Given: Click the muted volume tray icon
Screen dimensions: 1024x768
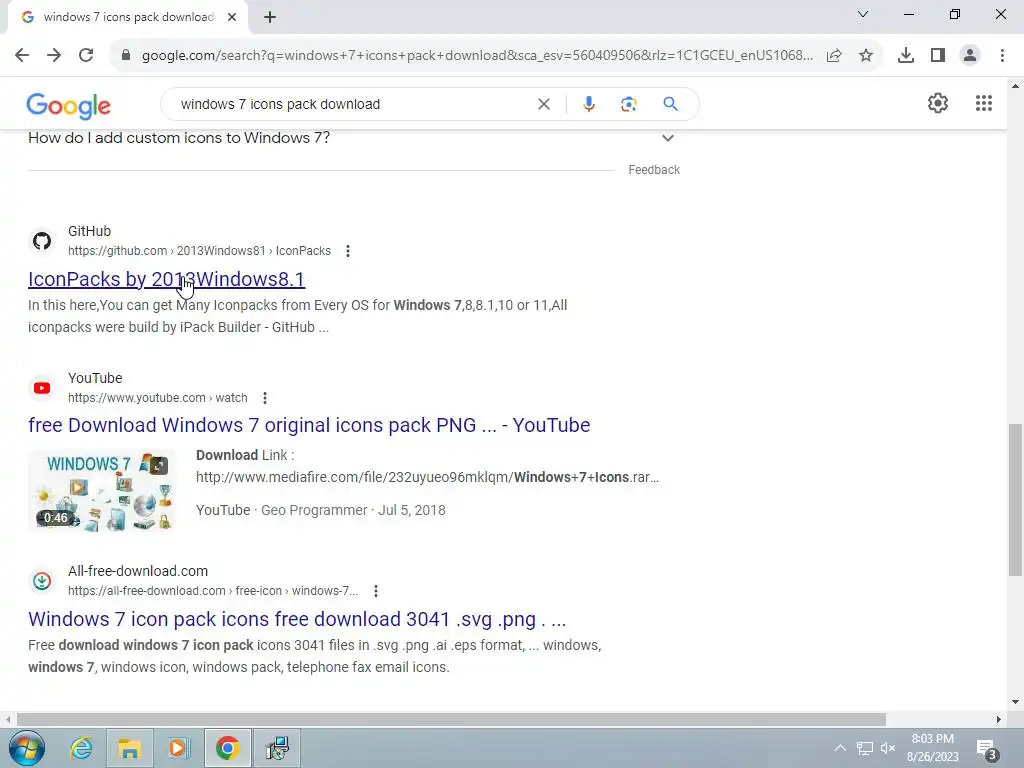Looking at the screenshot, I should coord(888,748).
